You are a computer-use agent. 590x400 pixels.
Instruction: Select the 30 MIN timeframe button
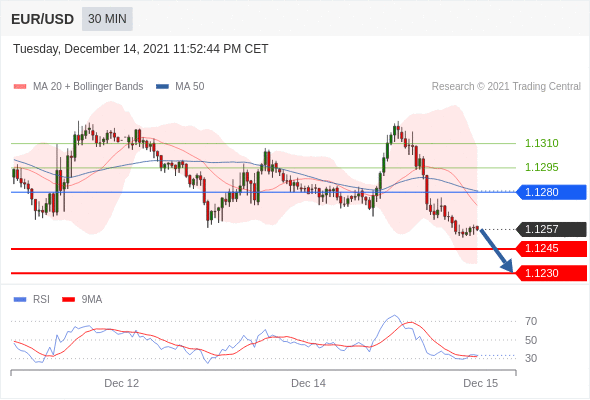107,19
